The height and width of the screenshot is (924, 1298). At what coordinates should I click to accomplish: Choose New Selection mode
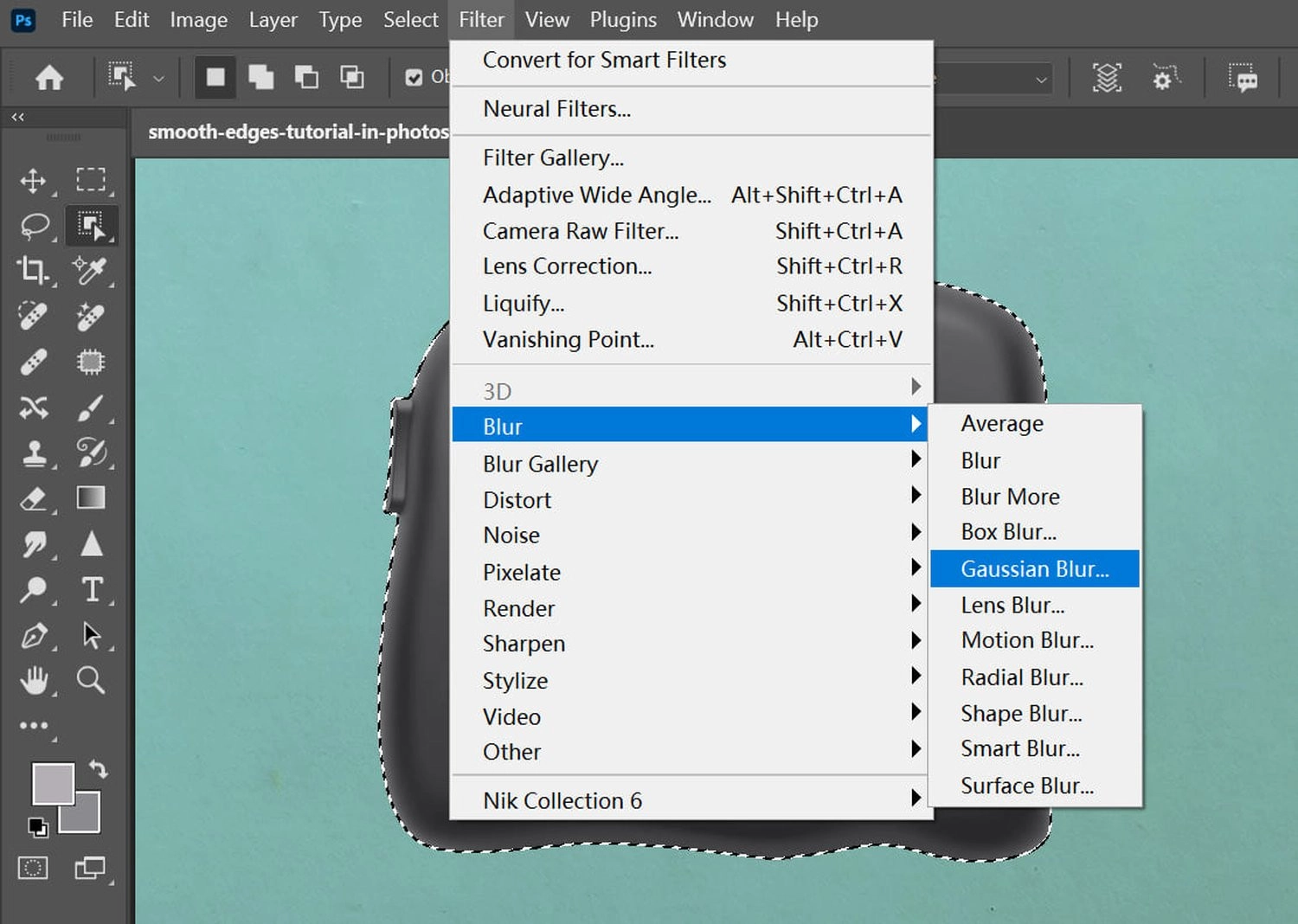tap(215, 78)
